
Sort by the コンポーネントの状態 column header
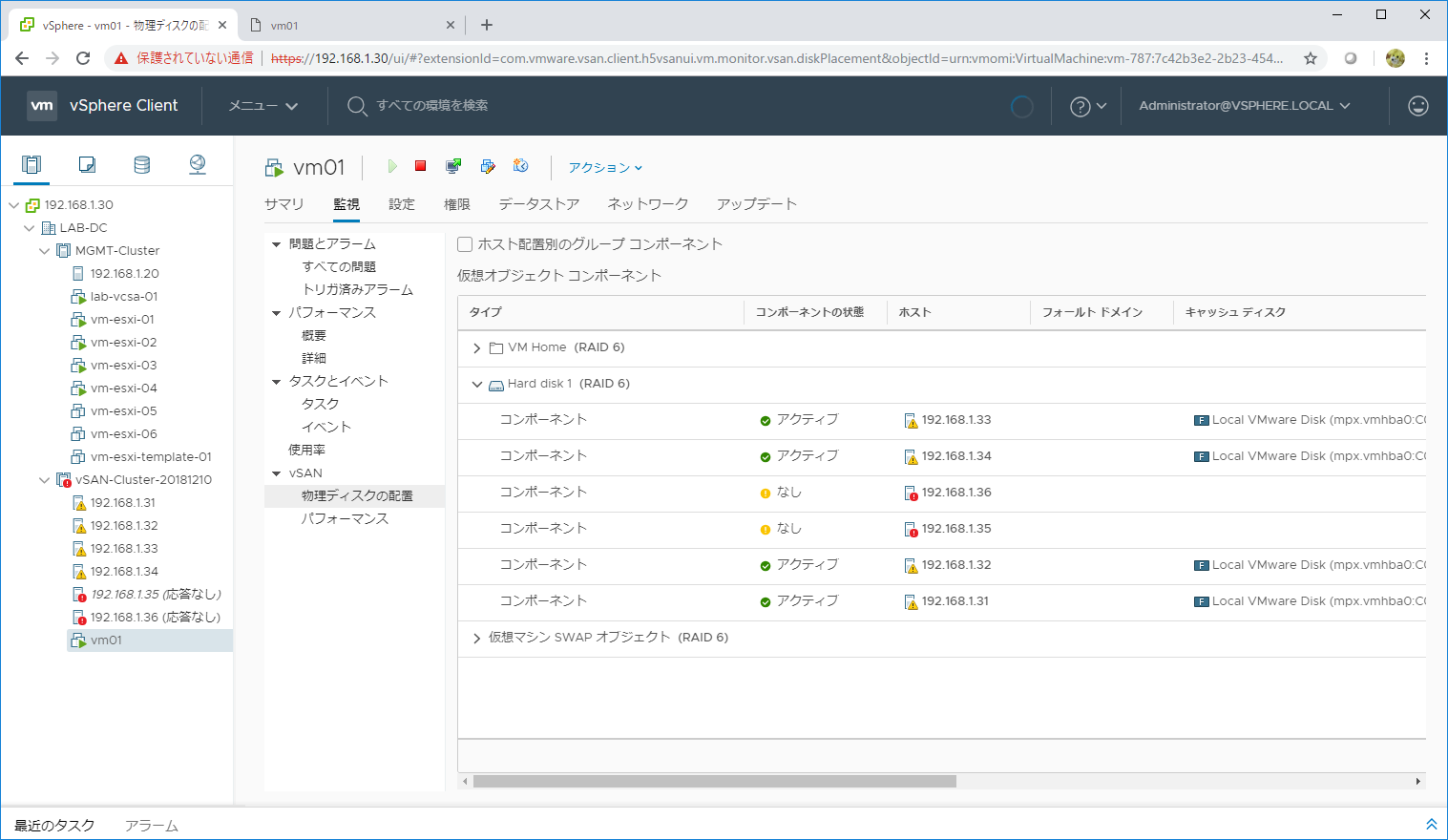pos(809,312)
